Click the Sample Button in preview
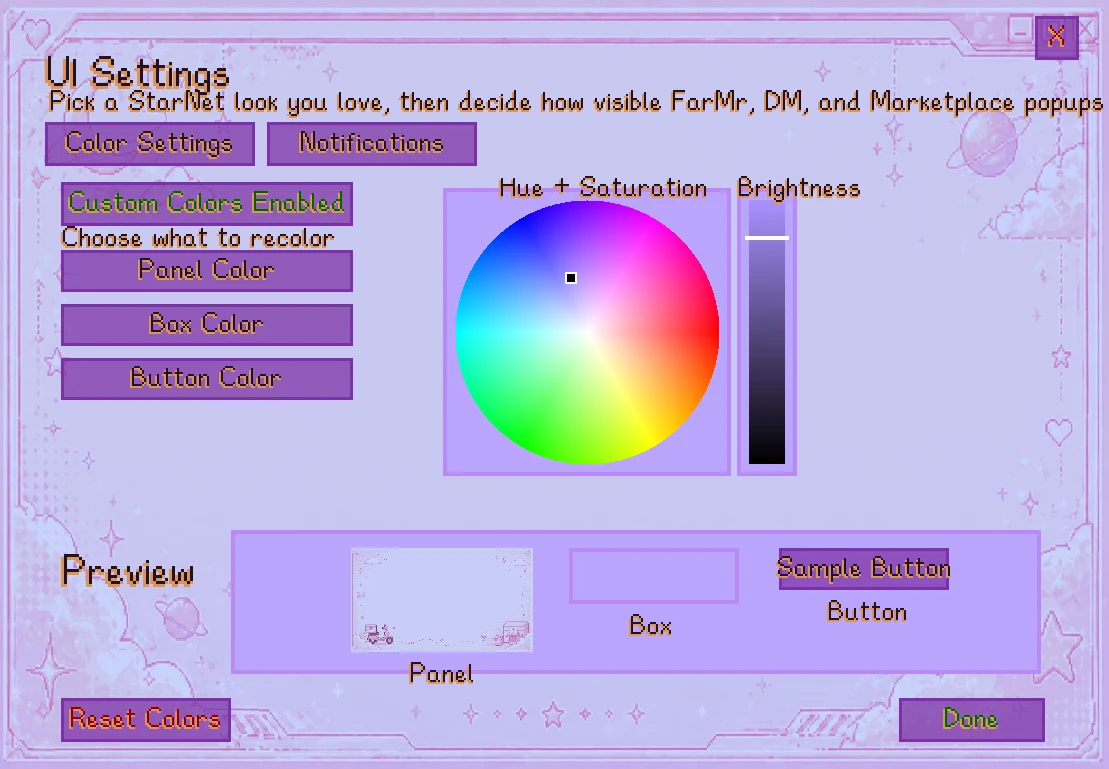This screenshot has width=1109, height=769. pyautogui.click(x=864, y=569)
